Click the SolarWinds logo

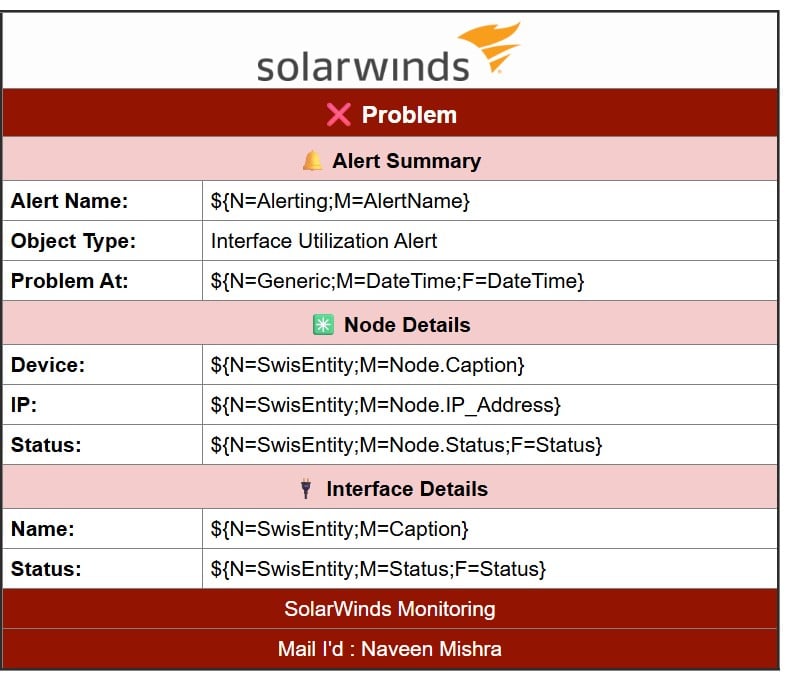pos(389,54)
